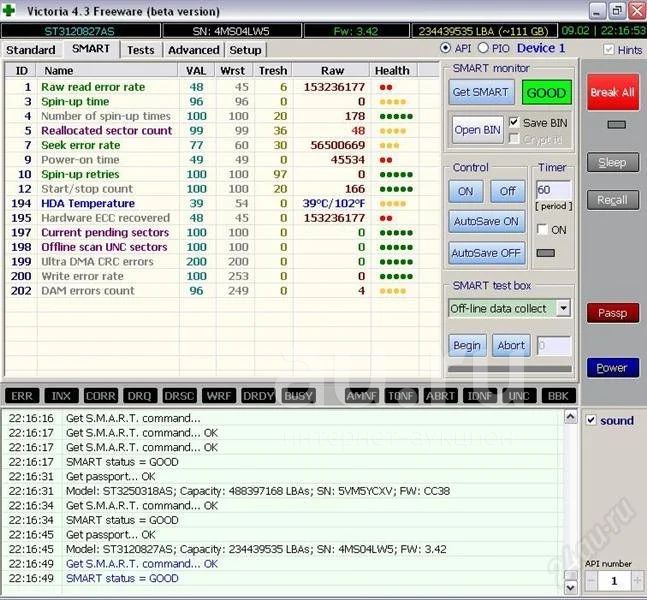Click the SMART test progress bar
Screen dimensions: 647x600
coord(510,369)
